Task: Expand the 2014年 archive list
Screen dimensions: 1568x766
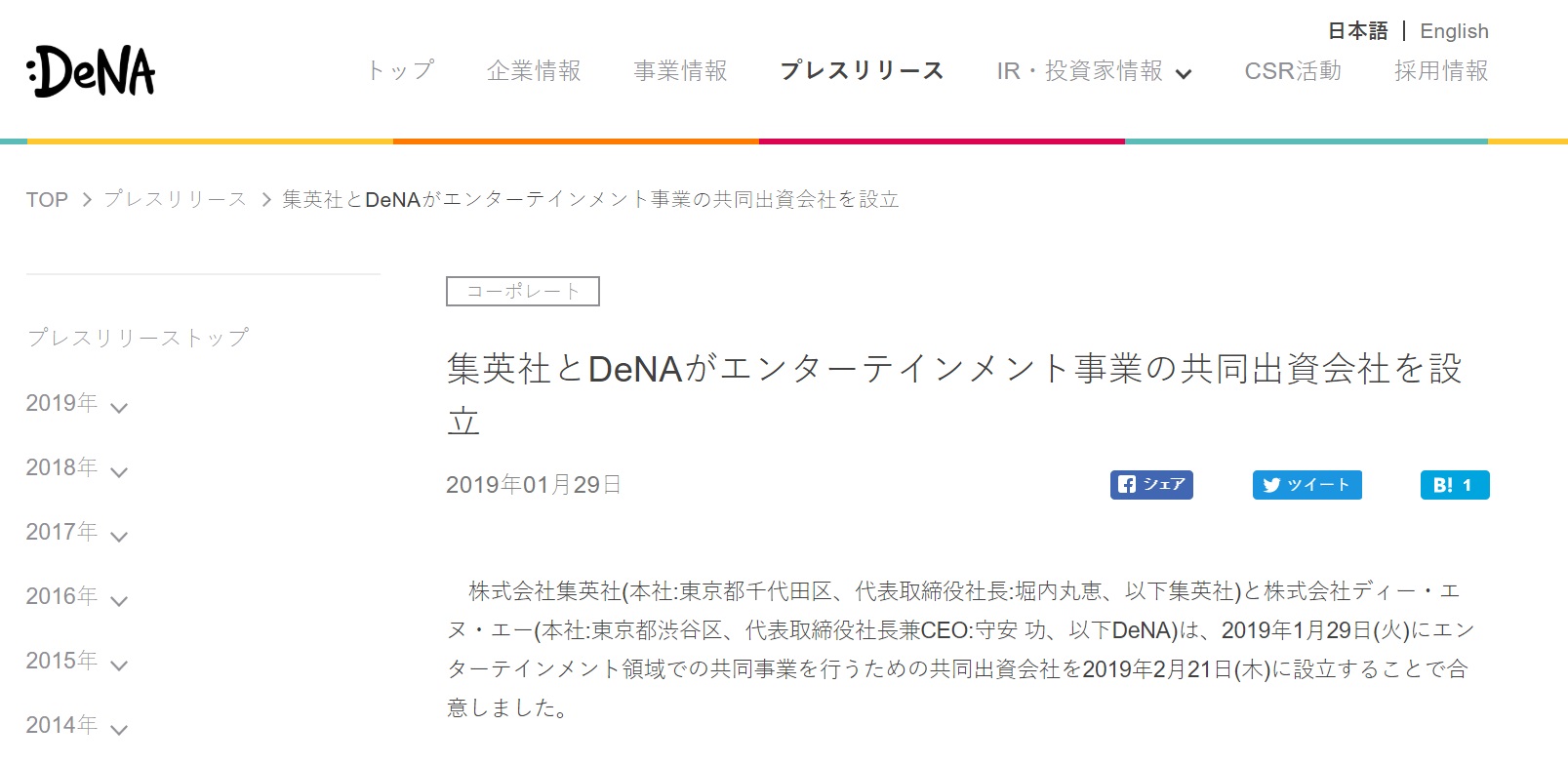Action: tap(77, 726)
